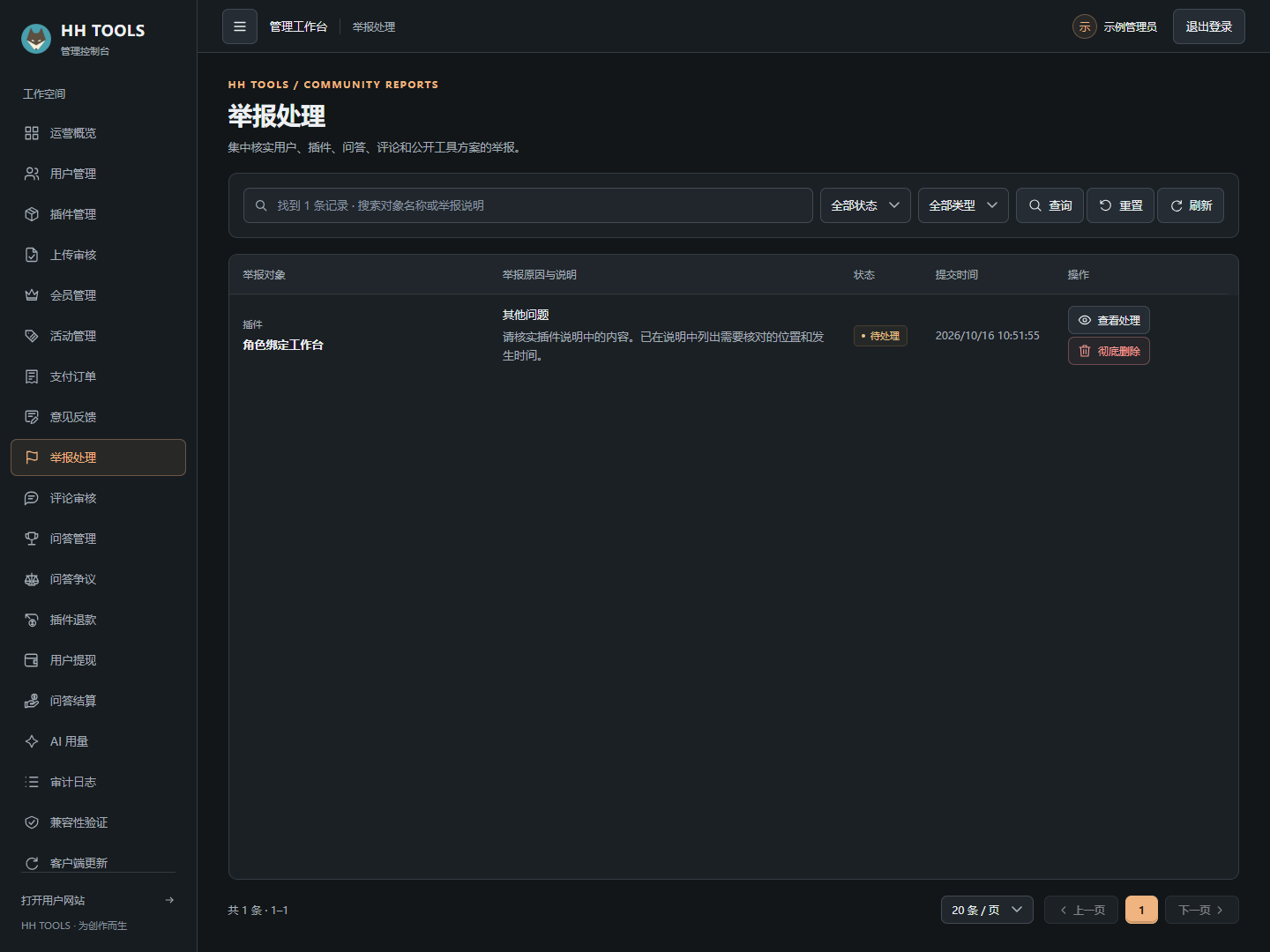Click 彻底删除 for 角色绑定工作台 report
This screenshot has height=952, width=1270.
1109,351
